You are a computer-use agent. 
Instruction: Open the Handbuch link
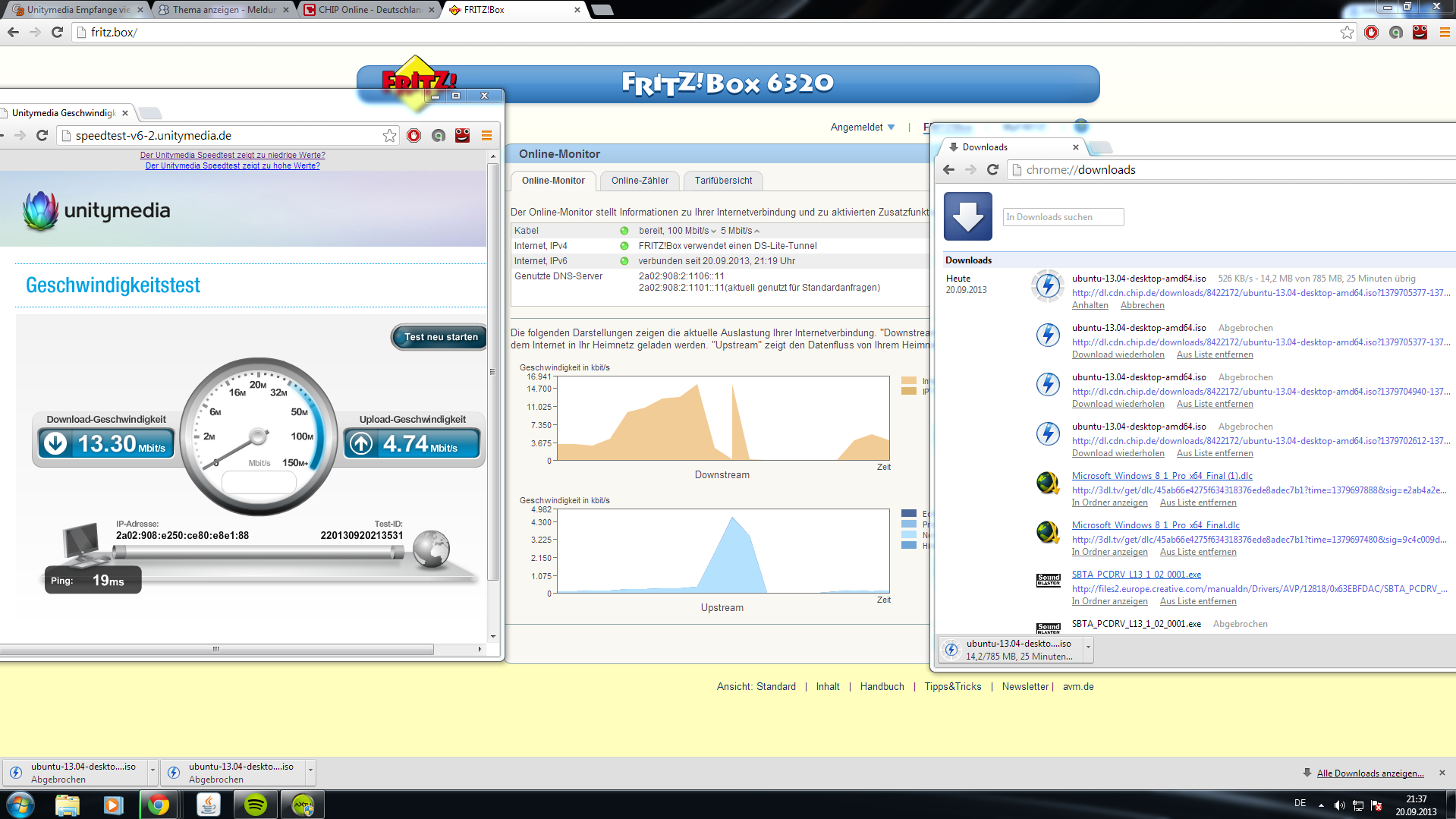pos(882,686)
